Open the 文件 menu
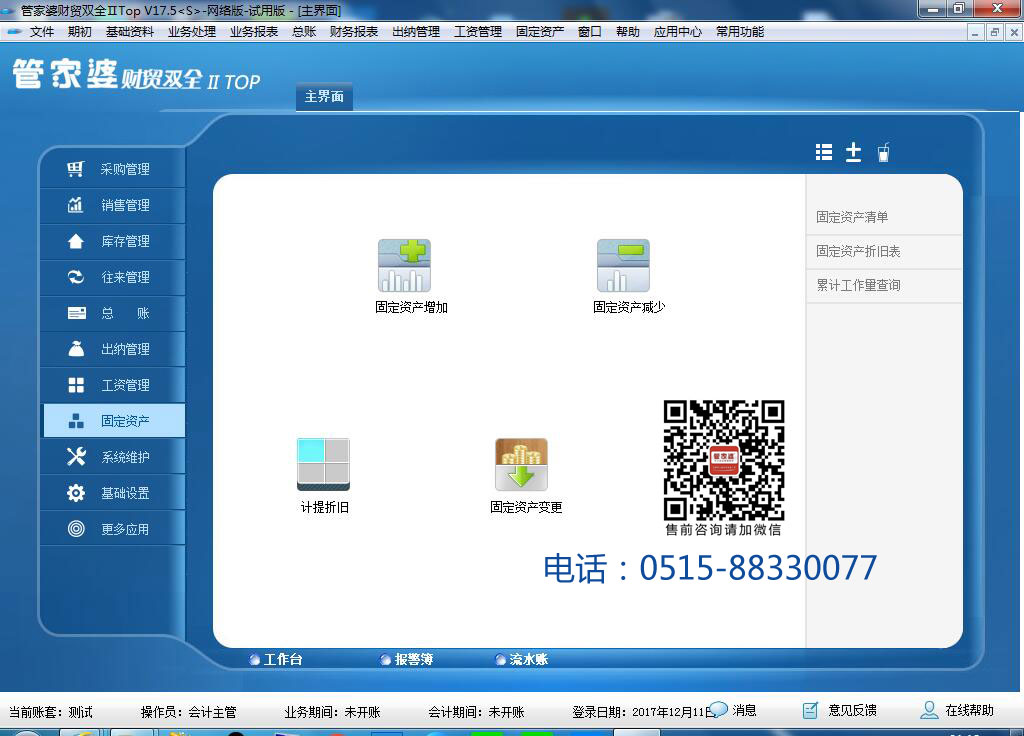This screenshot has height=736, width=1024. 42,31
